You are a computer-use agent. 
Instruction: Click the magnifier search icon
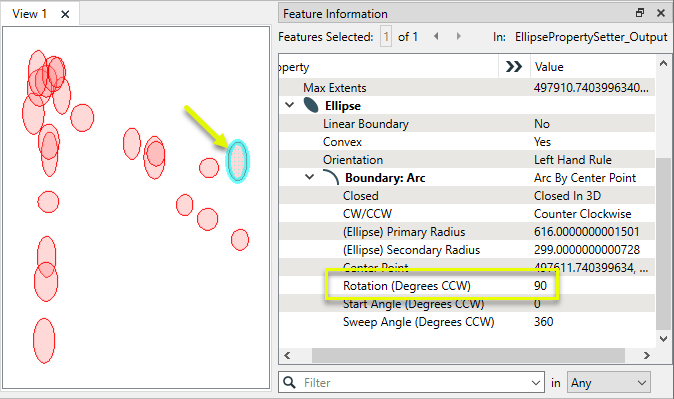pos(290,383)
